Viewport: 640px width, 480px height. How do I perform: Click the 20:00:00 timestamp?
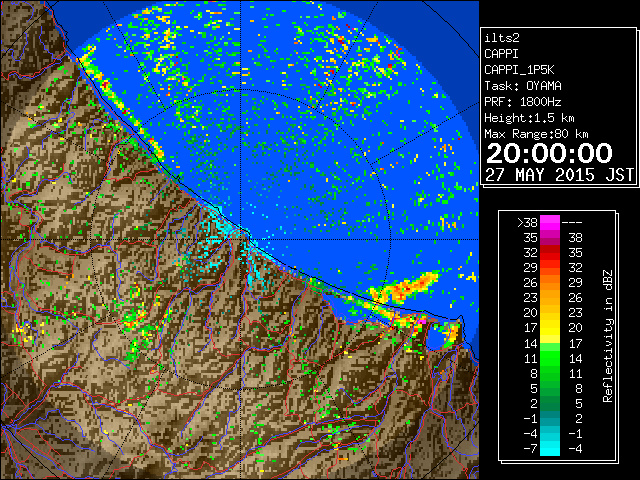point(549,153)
